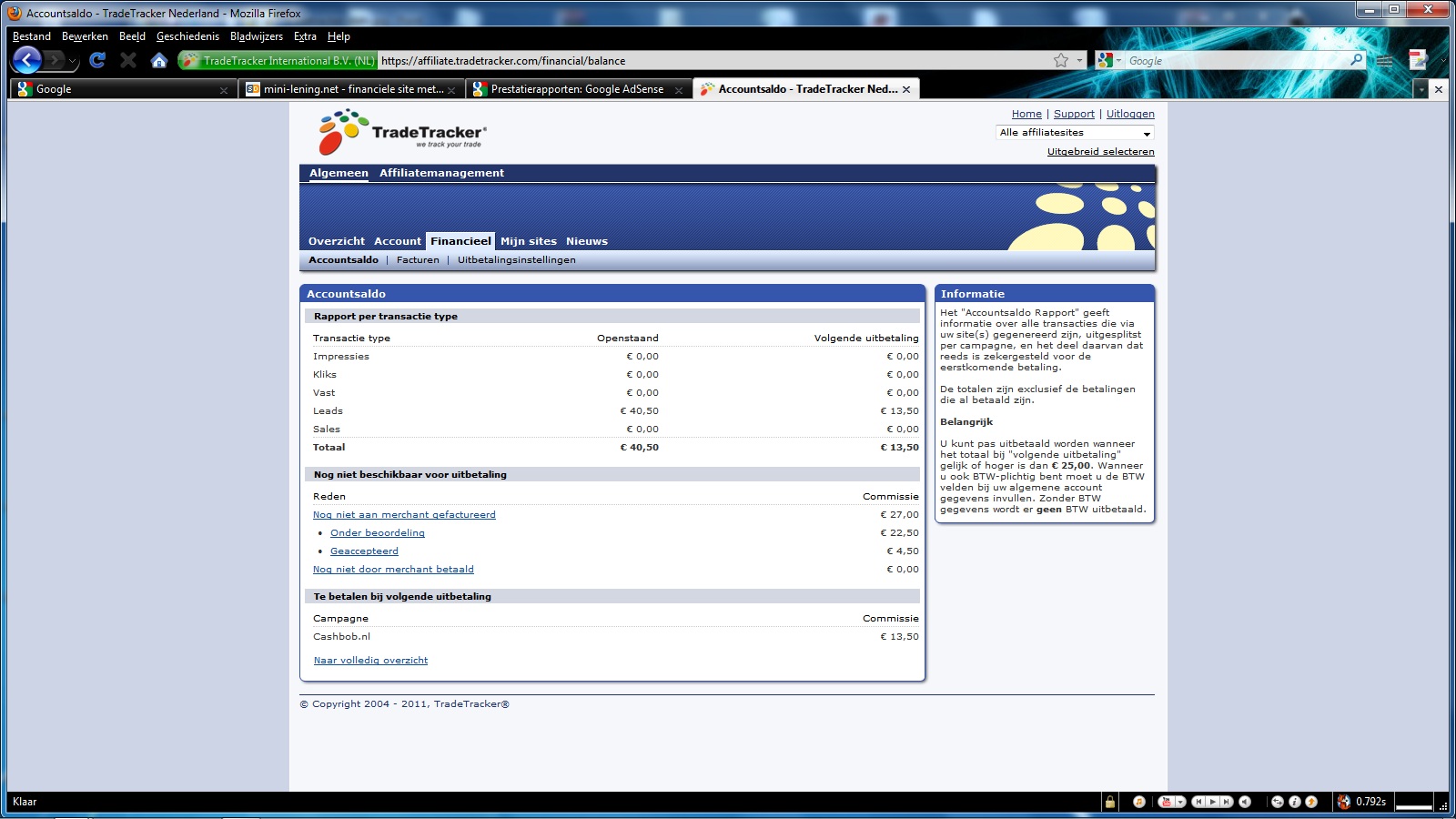Image resolution: width=1456 pixels, height=819 pixels.
Task: Select the Affiliatemanagement main tab
Action: [x=441, y=173]
